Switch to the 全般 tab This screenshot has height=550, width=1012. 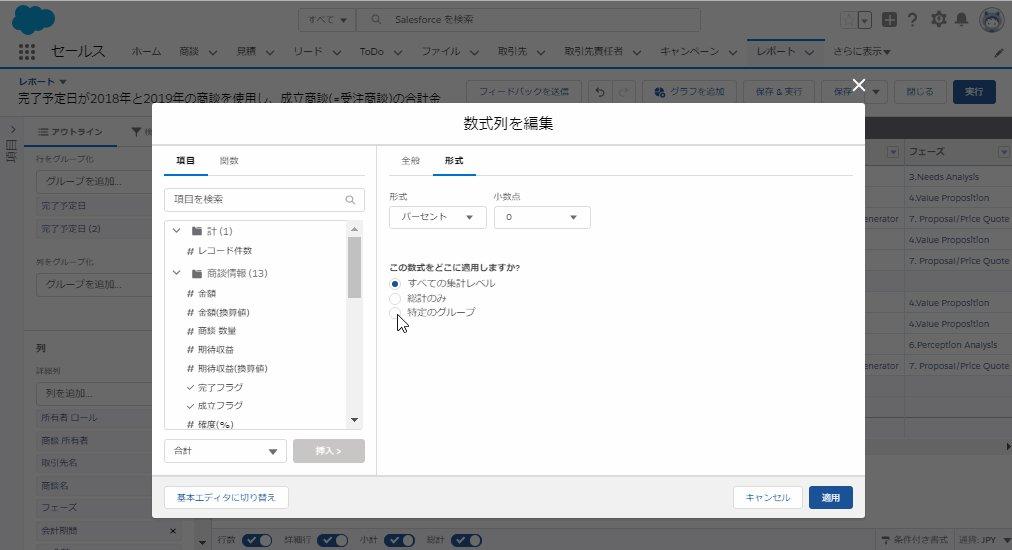click(x=410, y=161)
